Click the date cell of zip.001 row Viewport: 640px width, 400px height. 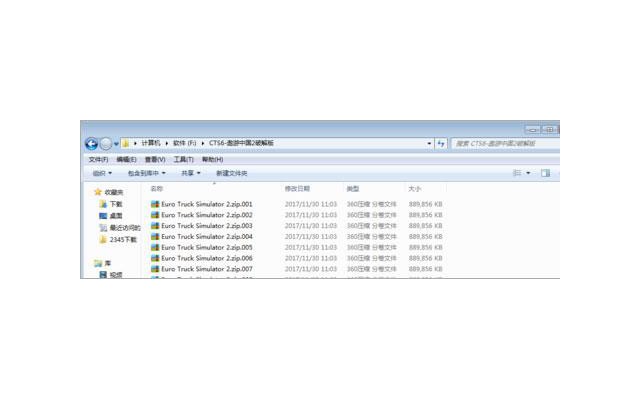point(311,204)
